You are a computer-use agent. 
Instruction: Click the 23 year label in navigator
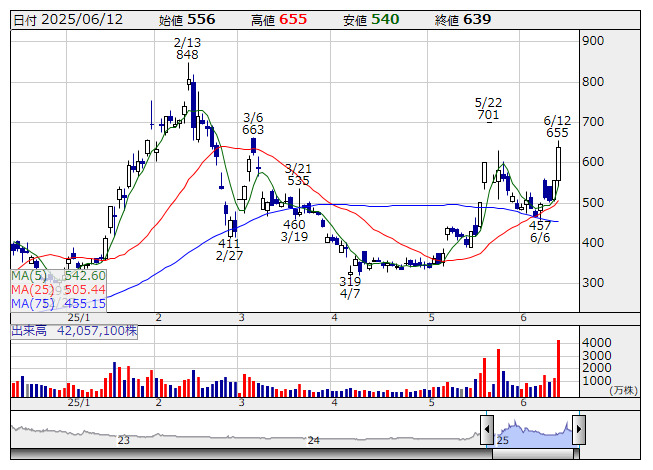pyautogui.click(x=124, y=440)
